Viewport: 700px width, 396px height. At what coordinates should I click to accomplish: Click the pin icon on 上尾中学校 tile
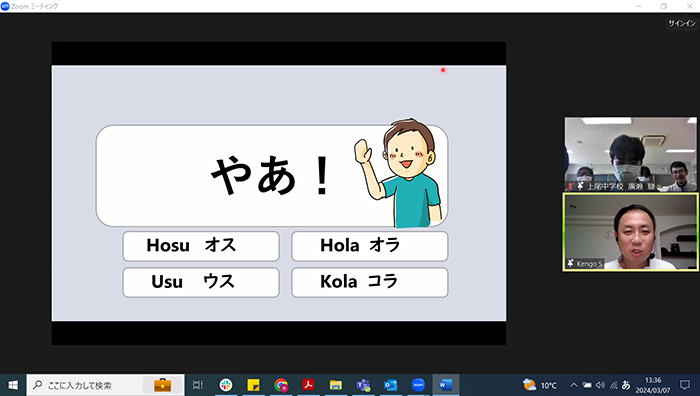(x=580, y=186)
